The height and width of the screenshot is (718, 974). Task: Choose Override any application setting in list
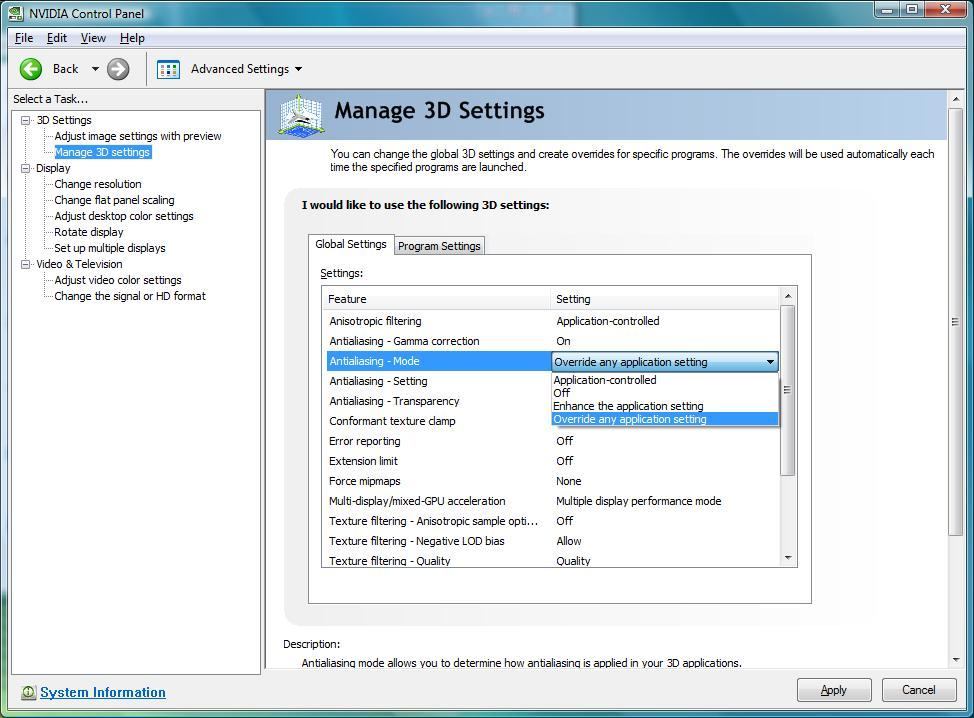pyautogui.click(x=665, y=419)
